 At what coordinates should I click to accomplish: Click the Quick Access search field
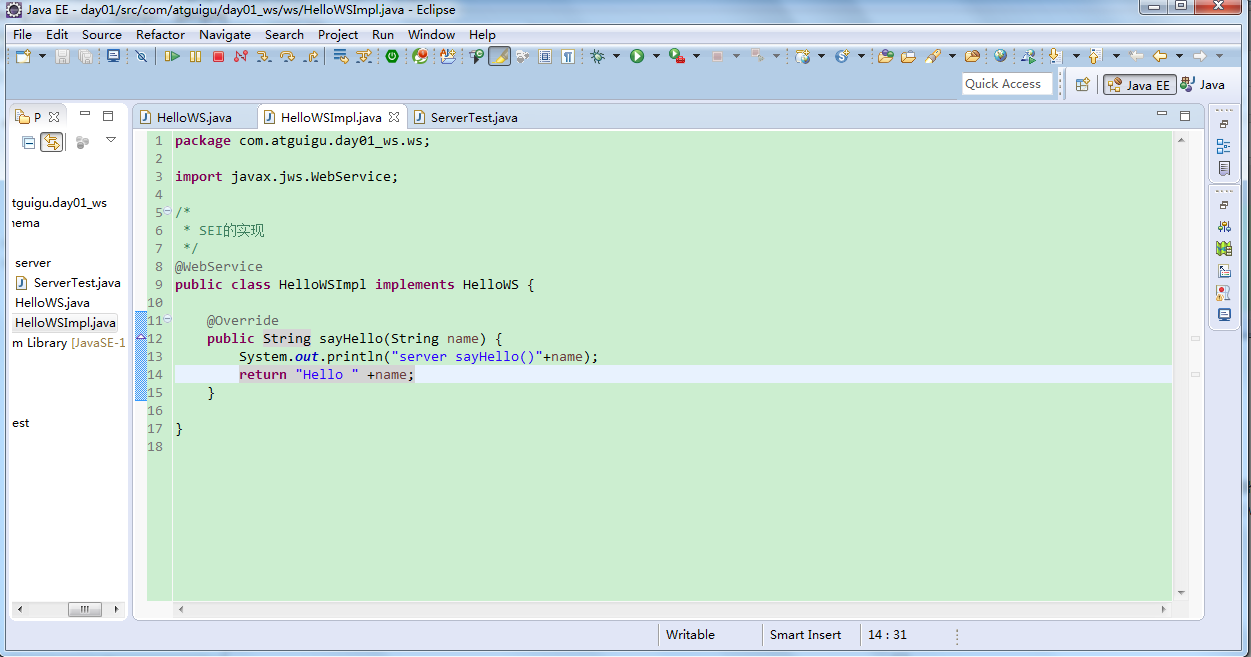[x=1006, y=84]
